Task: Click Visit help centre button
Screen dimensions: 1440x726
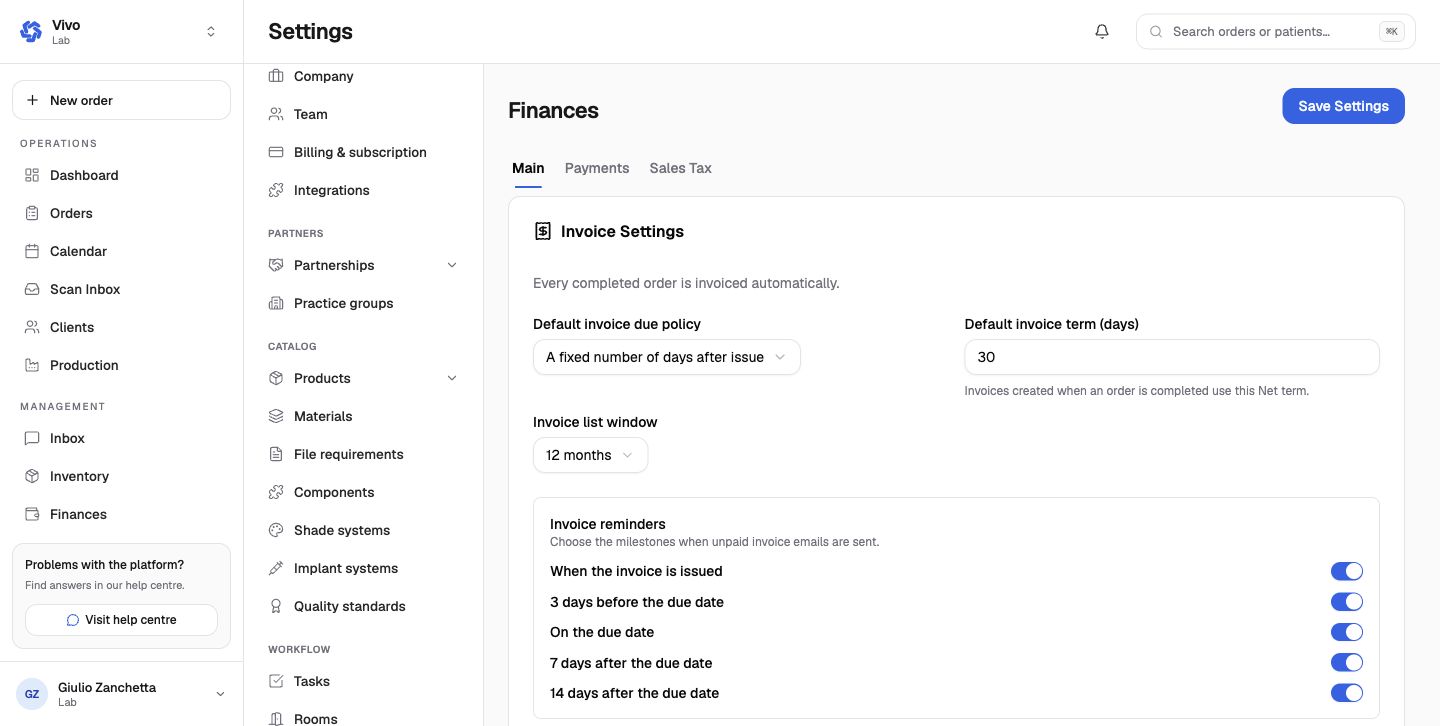Action: (121, 620)
